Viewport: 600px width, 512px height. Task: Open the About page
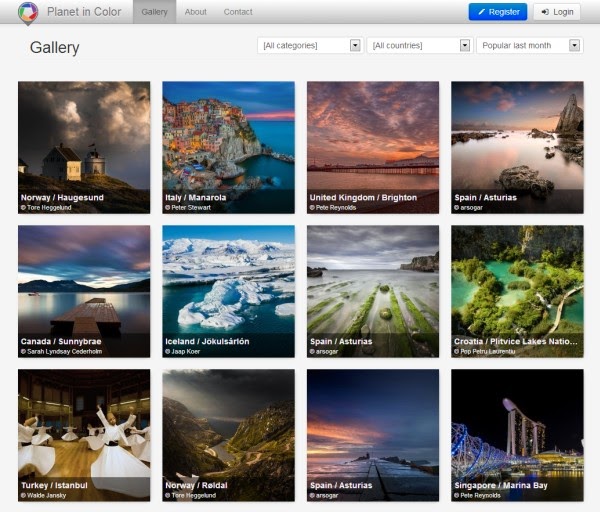[x=196, y=12]
